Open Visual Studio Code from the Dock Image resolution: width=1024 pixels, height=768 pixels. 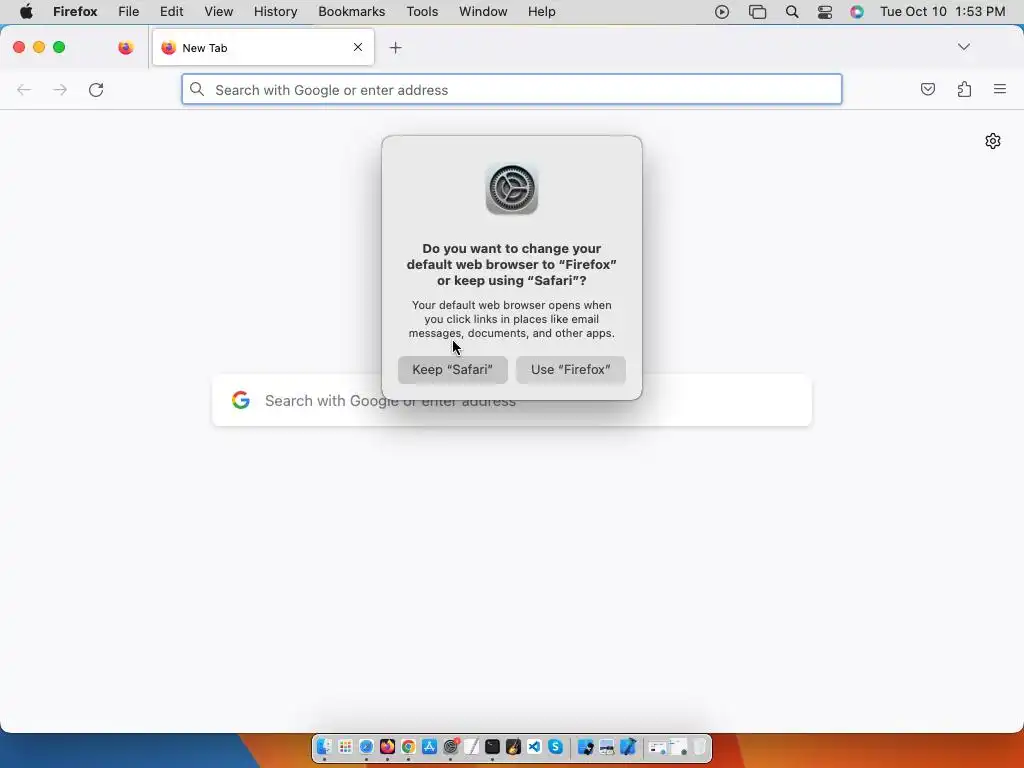point(534,746)
